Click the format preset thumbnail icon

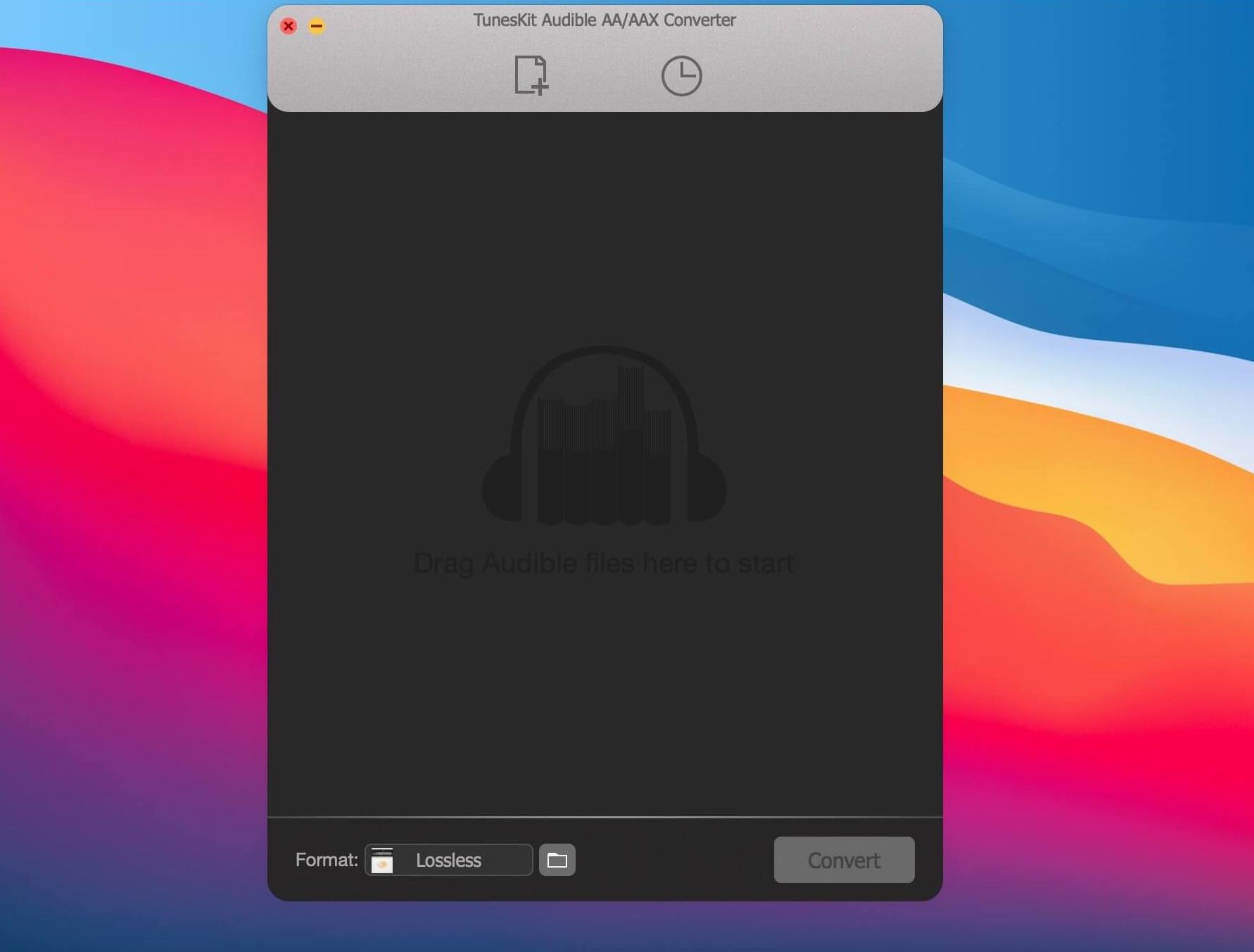[382, 860]
